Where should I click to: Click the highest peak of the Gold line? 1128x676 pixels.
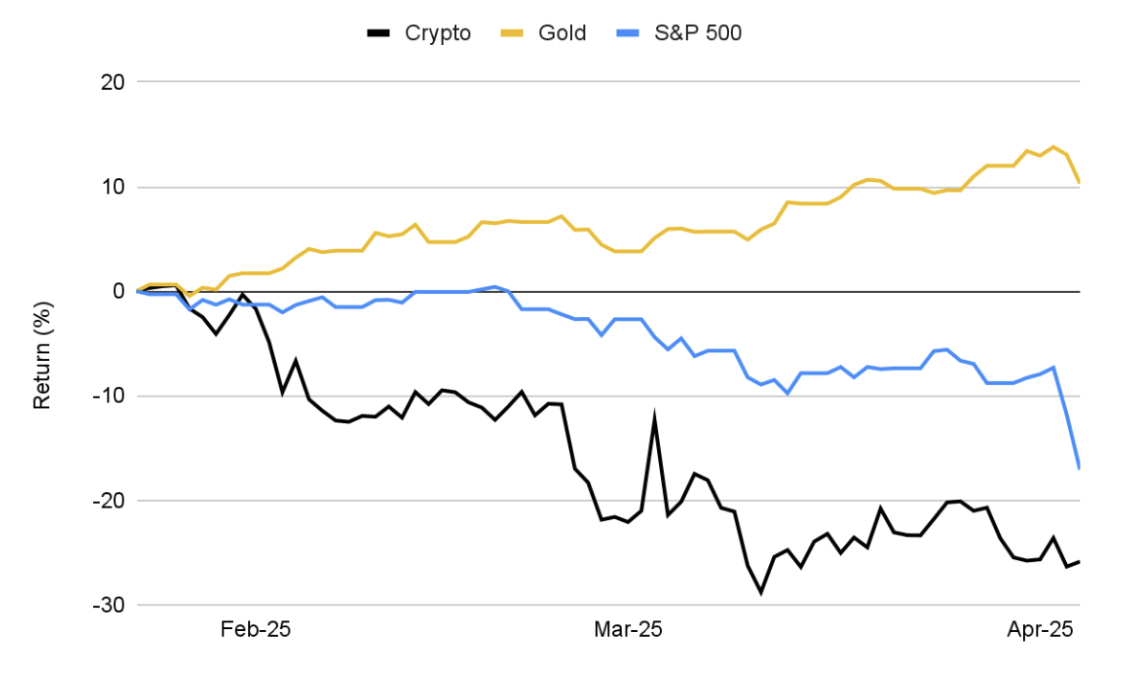point(1053,147)
